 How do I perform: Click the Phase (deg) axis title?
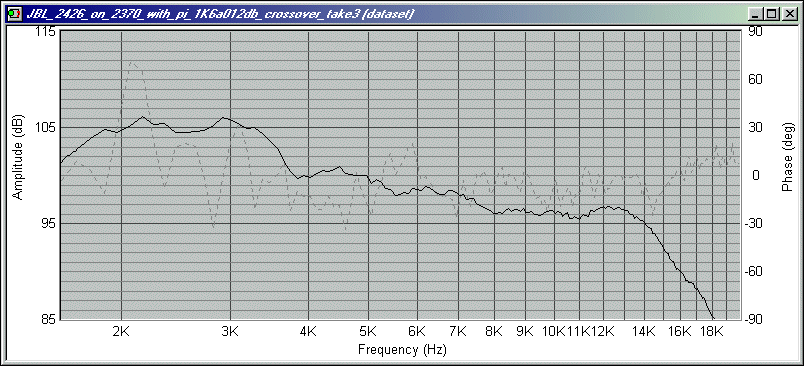(788, 157)
